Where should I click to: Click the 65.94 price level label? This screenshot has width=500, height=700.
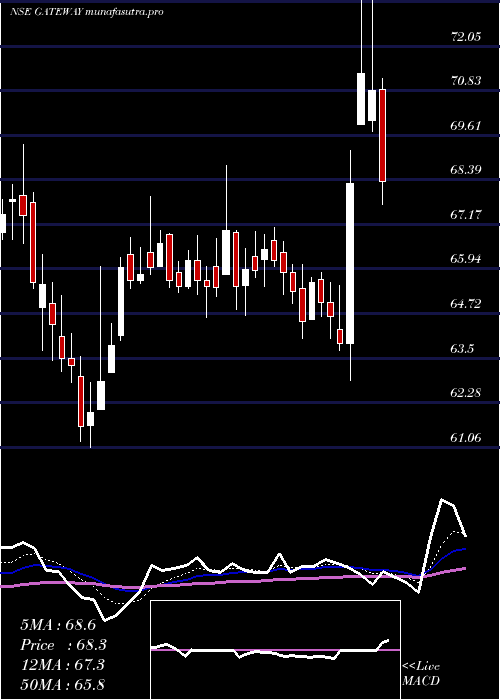(466, 258)
